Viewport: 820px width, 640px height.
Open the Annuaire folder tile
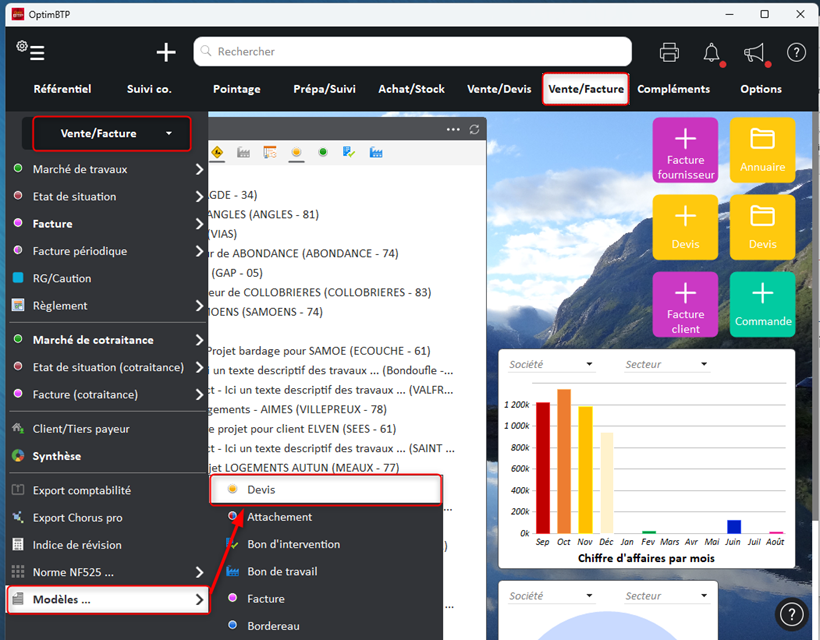762,150
